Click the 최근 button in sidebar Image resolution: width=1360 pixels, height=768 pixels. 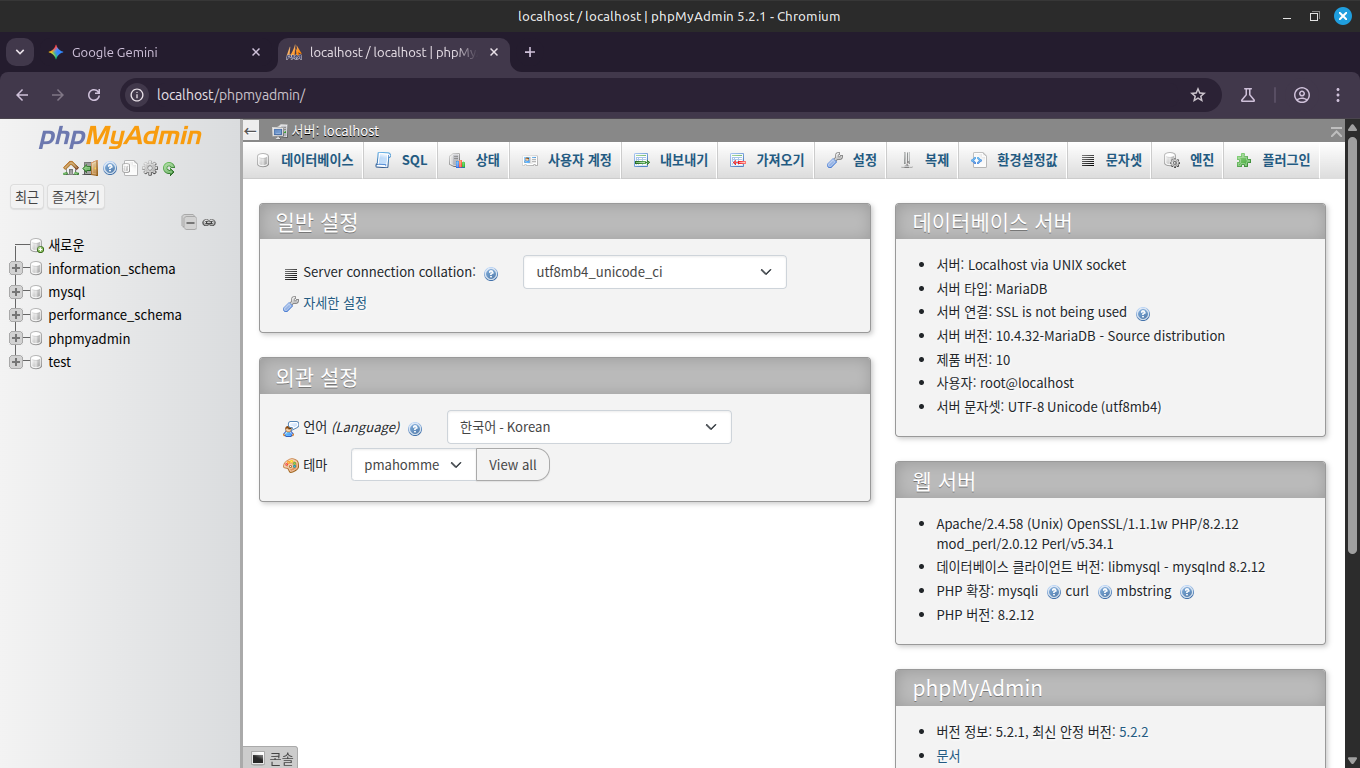pos(27,197)
